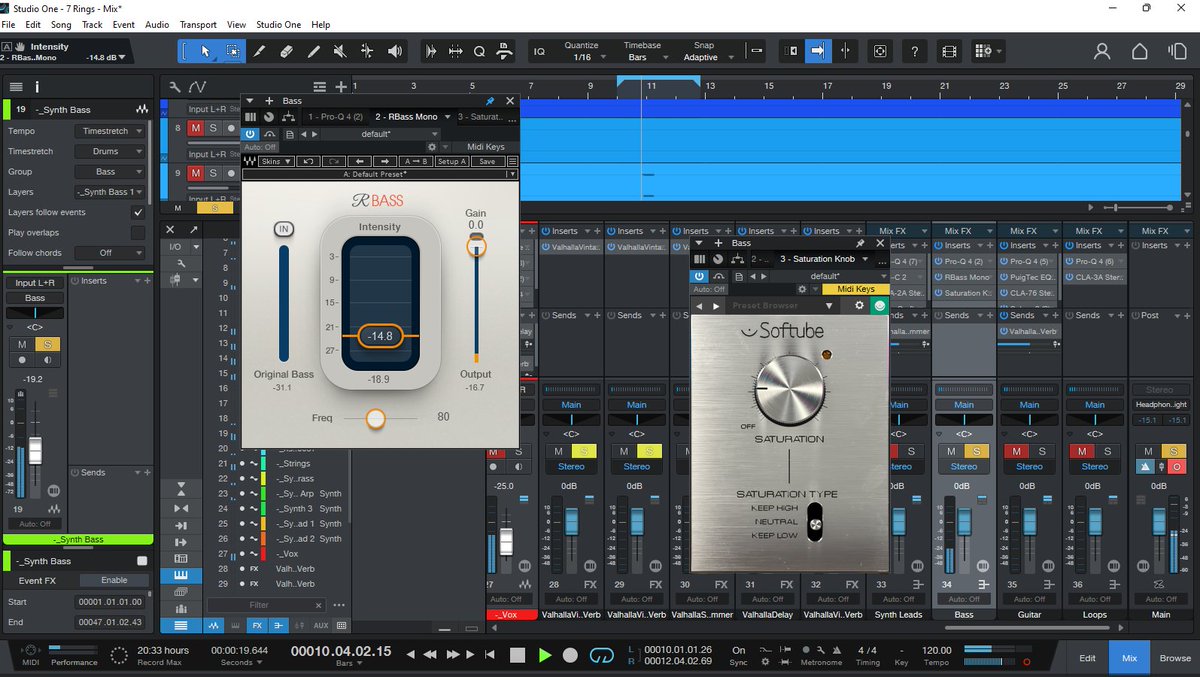Click the Softube Saturation knob
Viewport: 1200px width, 677px height.
tap(789, 389)
